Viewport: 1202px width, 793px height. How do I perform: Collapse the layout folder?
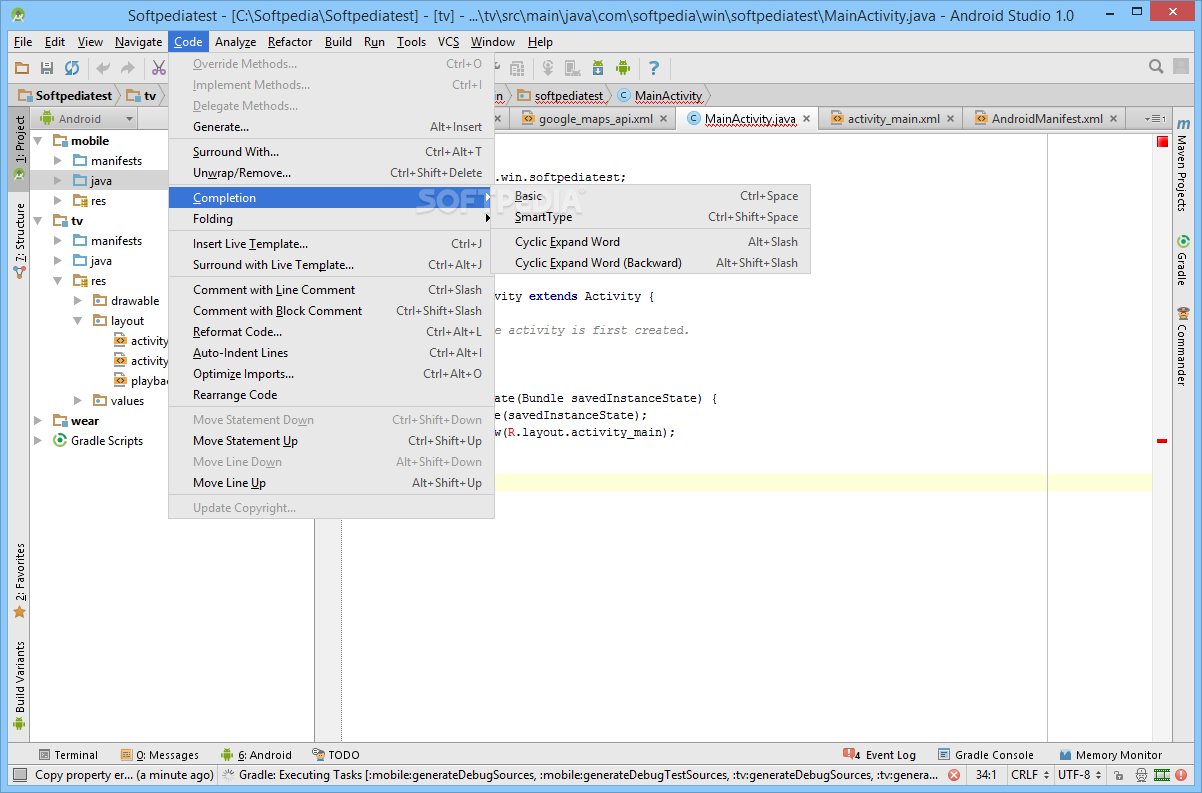[x=78, y=321]
